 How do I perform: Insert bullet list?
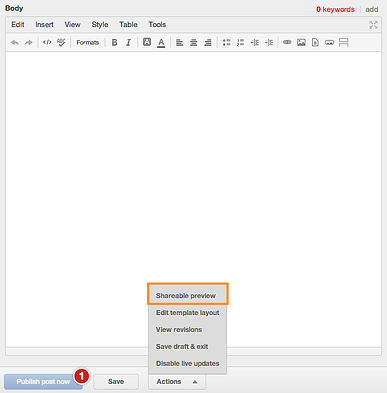click(x=227, y=42)
